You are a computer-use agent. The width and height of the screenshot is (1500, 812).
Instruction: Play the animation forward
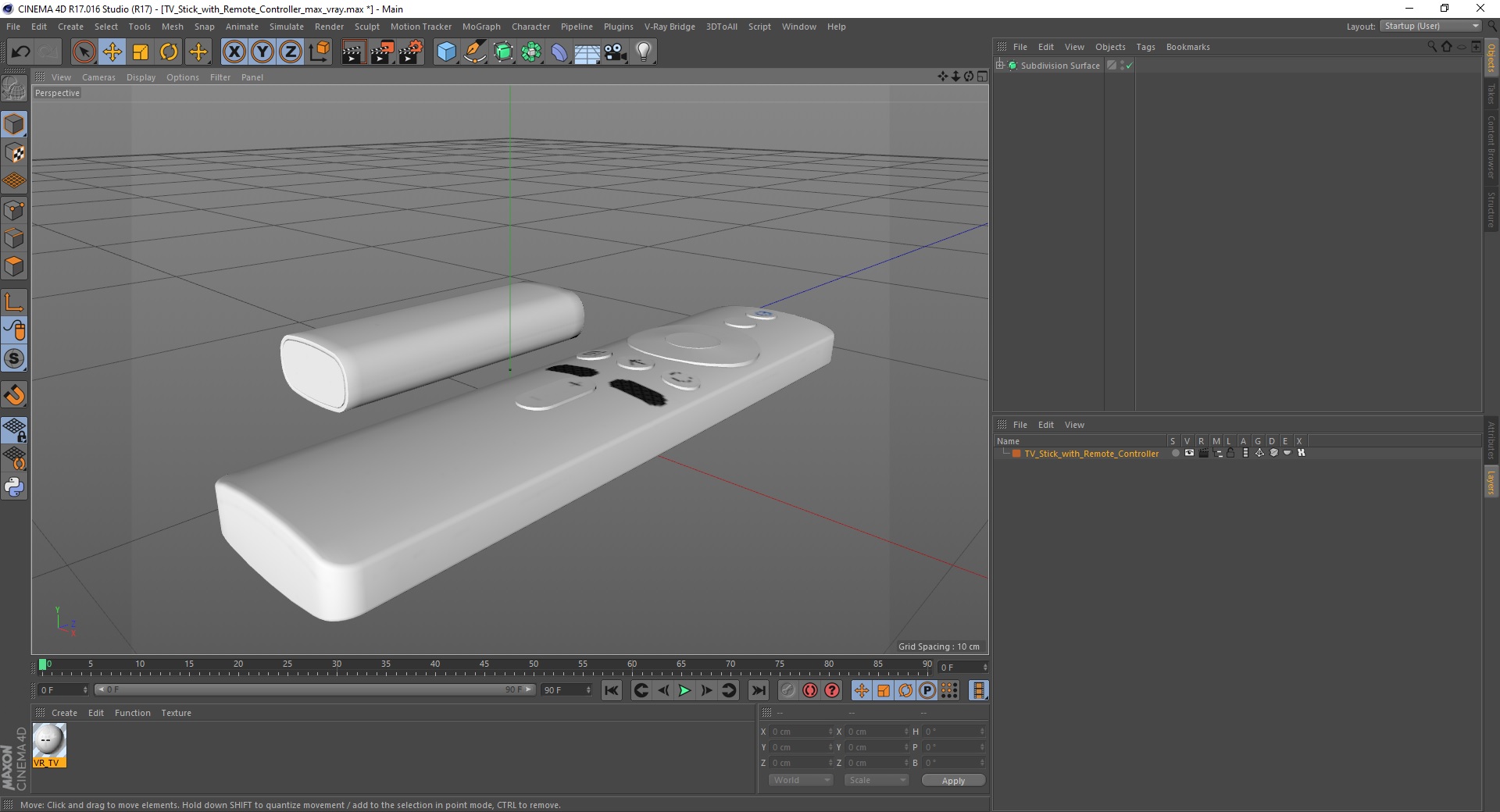click(684, 690)
